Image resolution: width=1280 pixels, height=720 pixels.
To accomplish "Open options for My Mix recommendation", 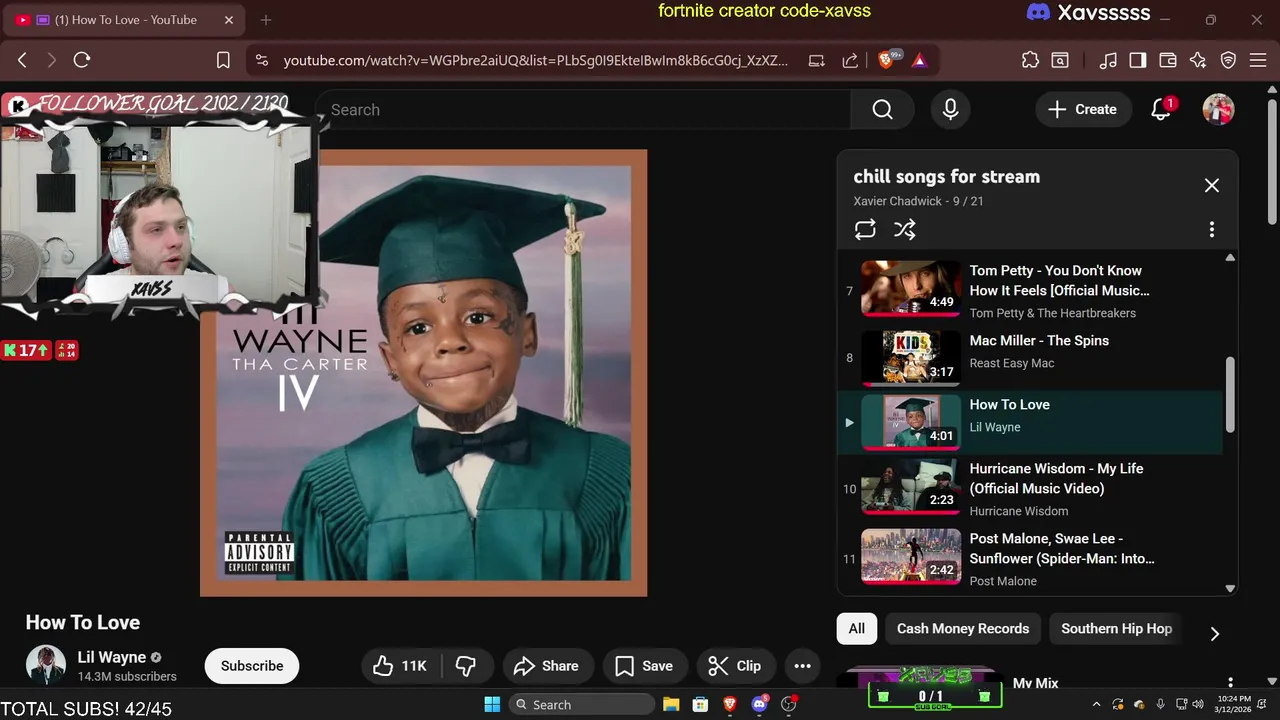I will [x=1230, y=683].
